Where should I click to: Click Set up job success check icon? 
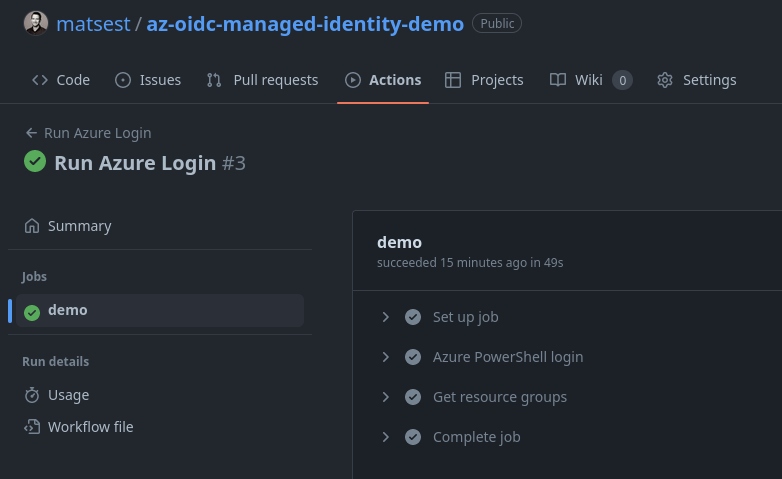click(x=413, y=317)
